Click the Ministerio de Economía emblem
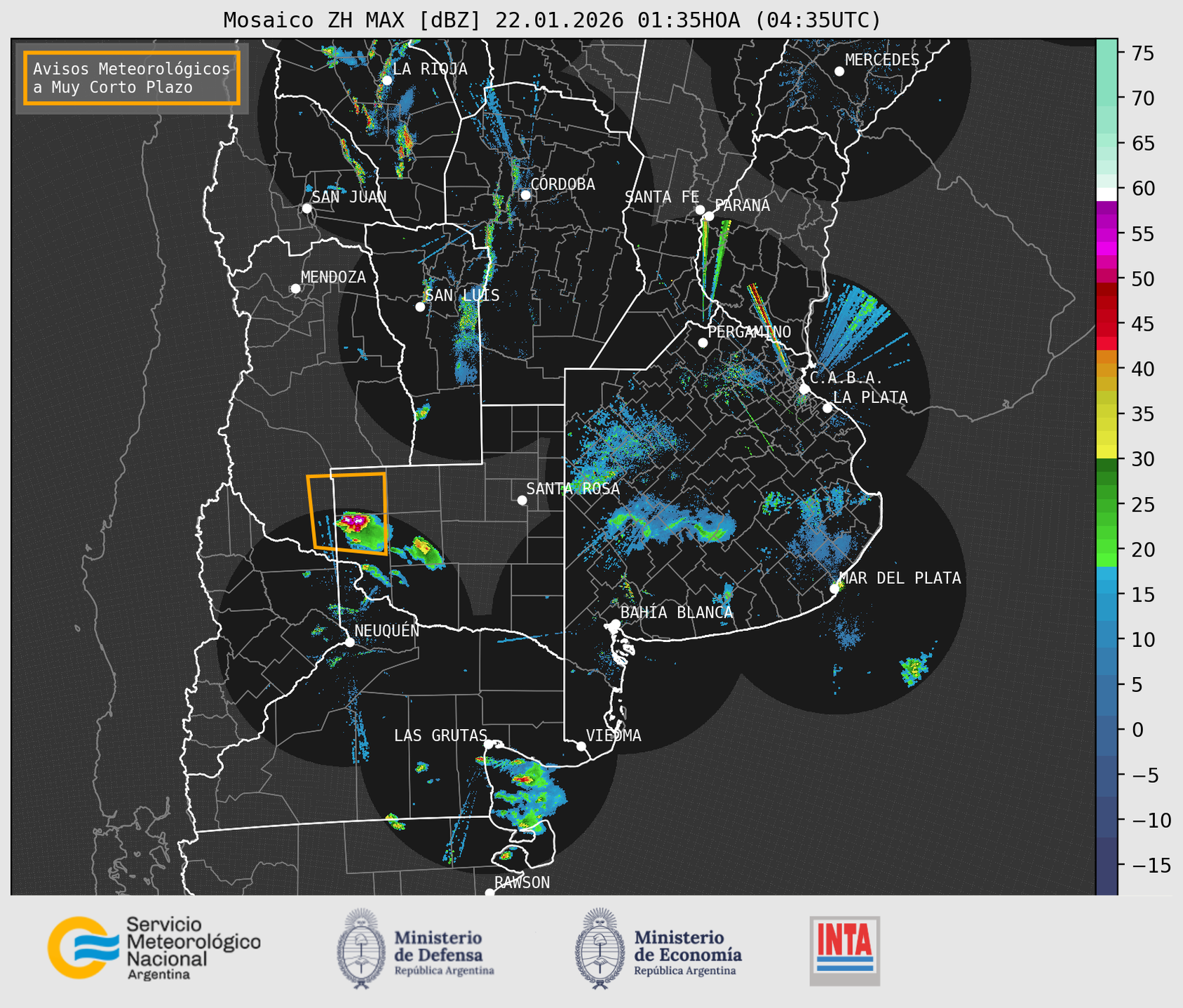Screen dimensions: 1183x1008 click(600, 948)
